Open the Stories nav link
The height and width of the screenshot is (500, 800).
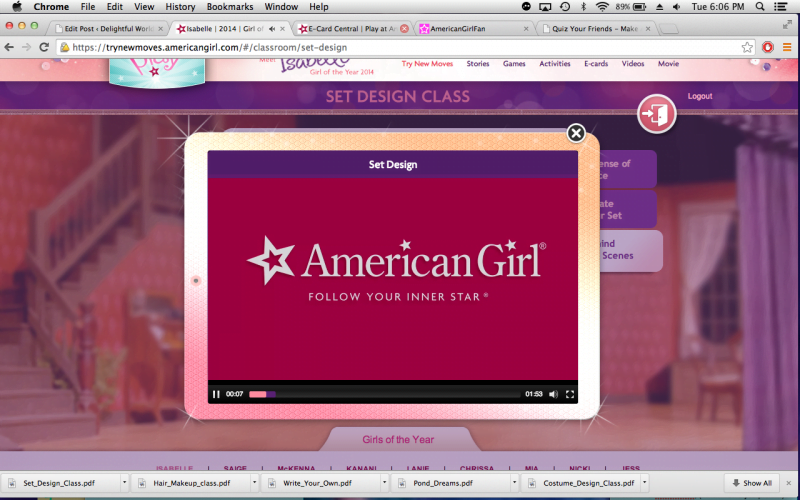tap(478, 64)
